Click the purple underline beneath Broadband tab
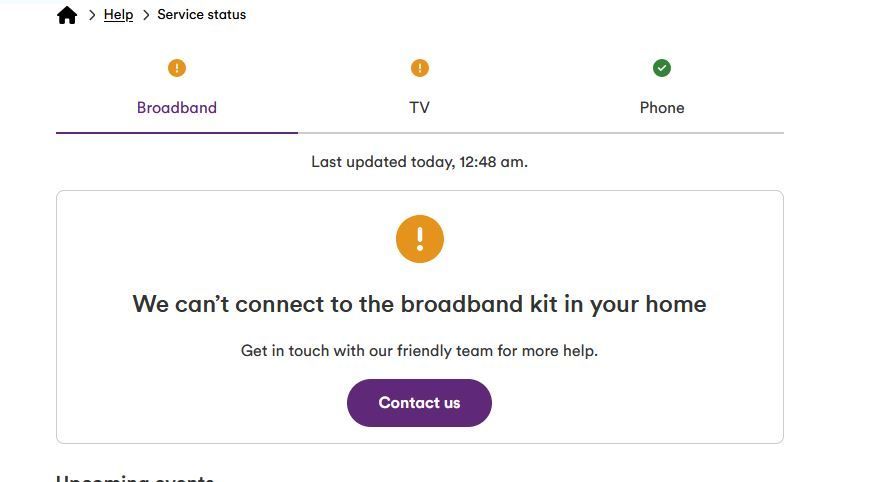The width and height of the screenshot is (871, 482). tap(177, 133)
